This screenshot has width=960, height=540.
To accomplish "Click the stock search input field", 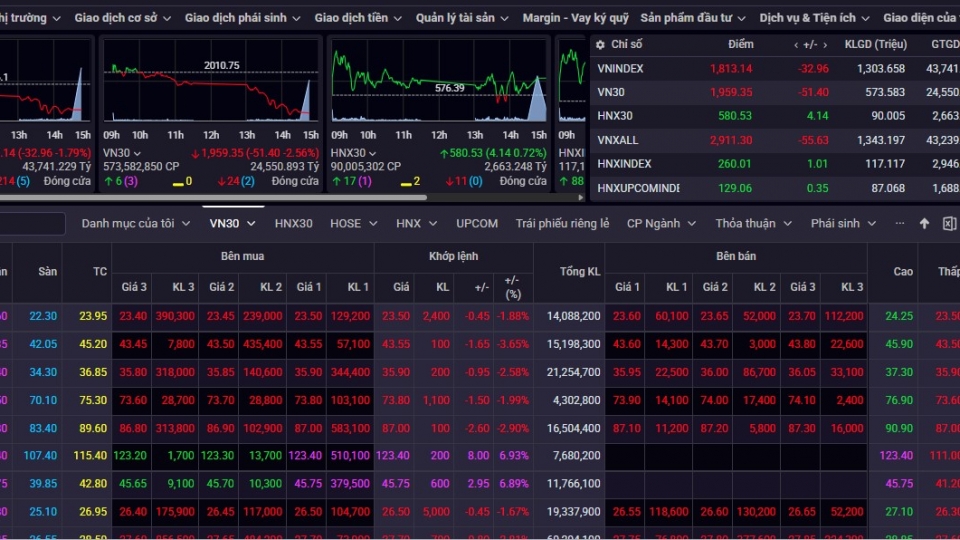I will 32,224.
